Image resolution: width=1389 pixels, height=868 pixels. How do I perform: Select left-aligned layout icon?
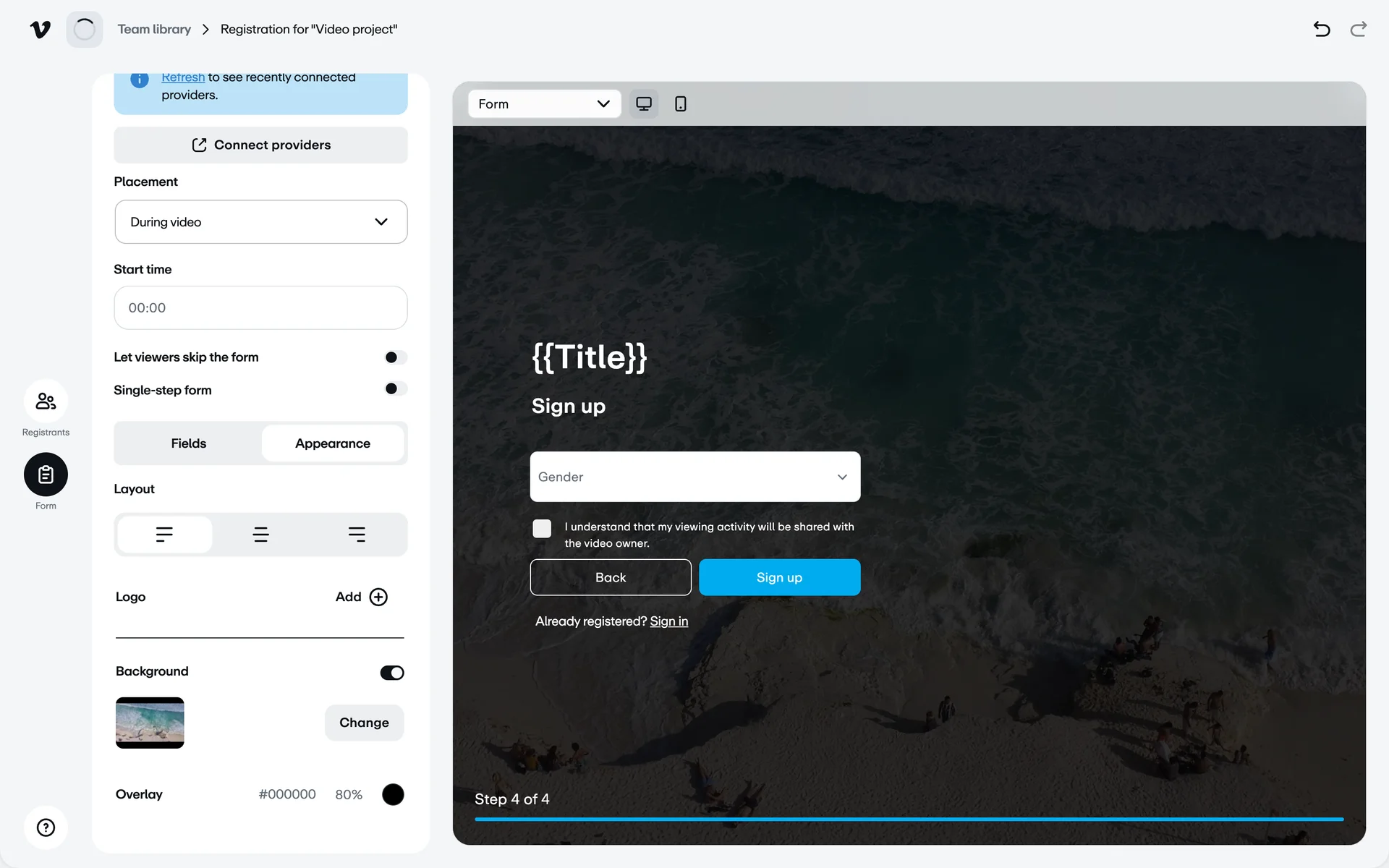coord(165,535)
